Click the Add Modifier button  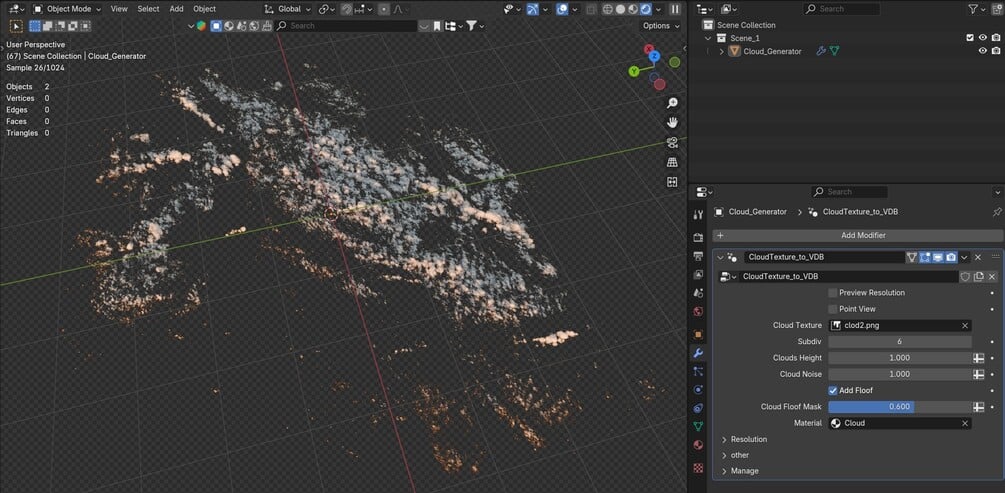pyautogui.click(x=858, y=235)
